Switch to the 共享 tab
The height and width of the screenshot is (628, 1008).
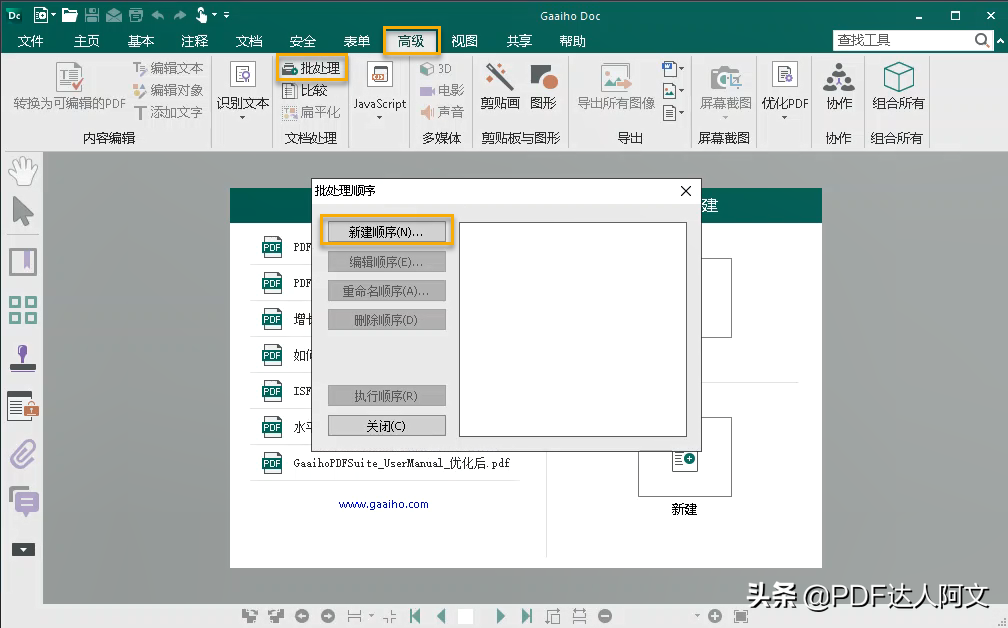[519, 41]
